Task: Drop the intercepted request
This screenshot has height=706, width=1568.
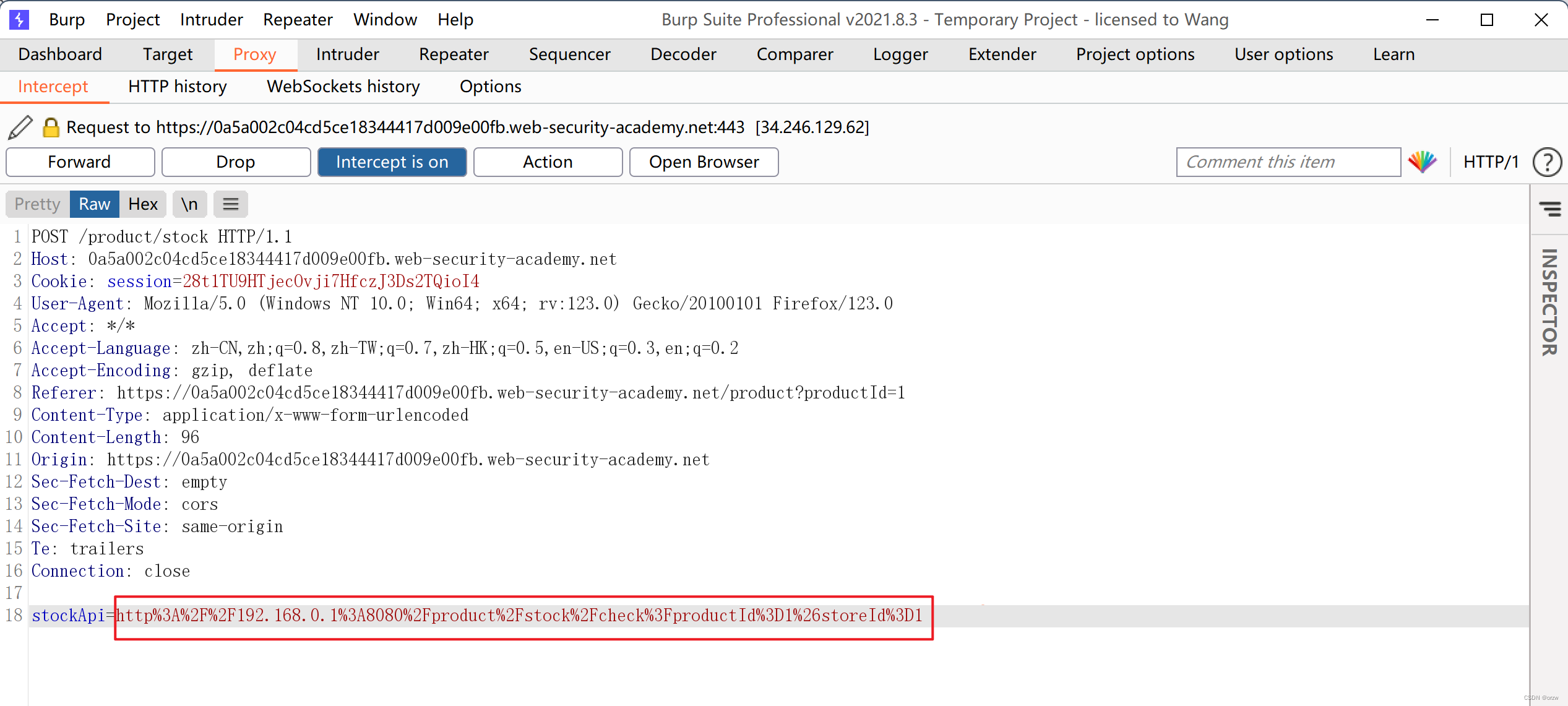Action: (235, 161)
